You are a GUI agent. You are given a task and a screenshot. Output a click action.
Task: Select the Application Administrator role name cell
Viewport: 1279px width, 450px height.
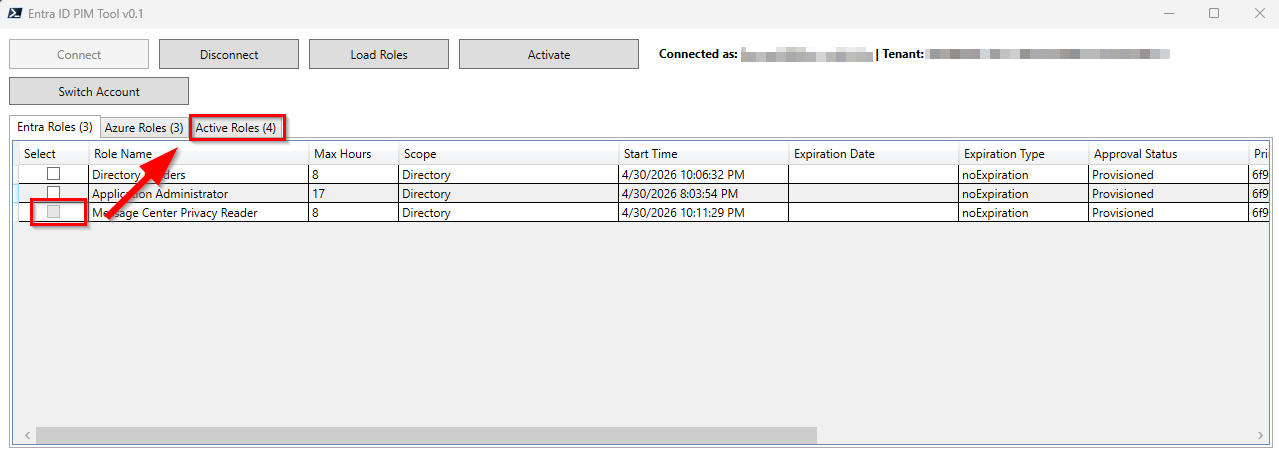click(198, 194)
